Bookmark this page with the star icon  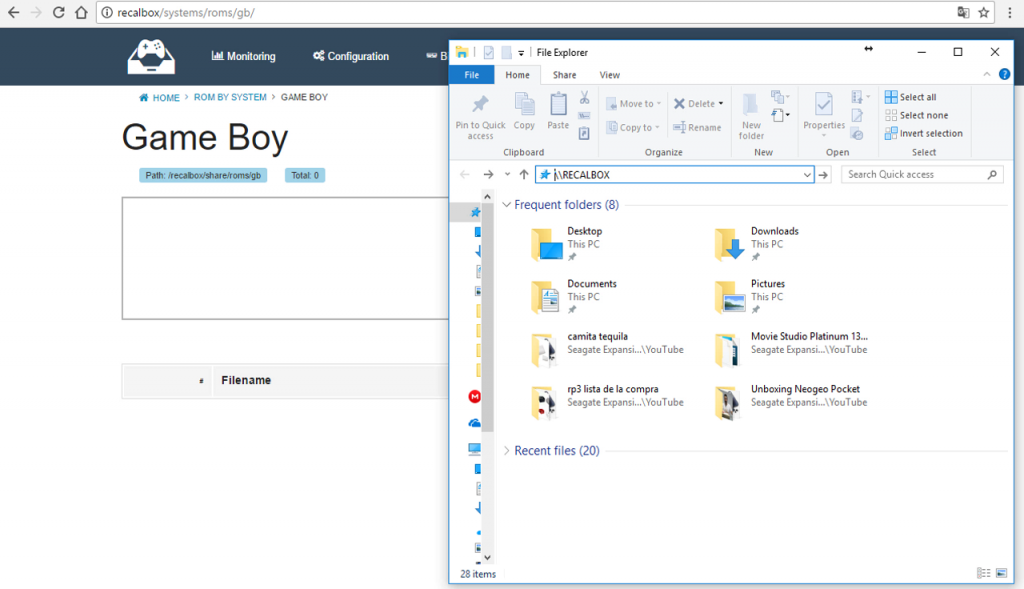click(x=984, y=13)
